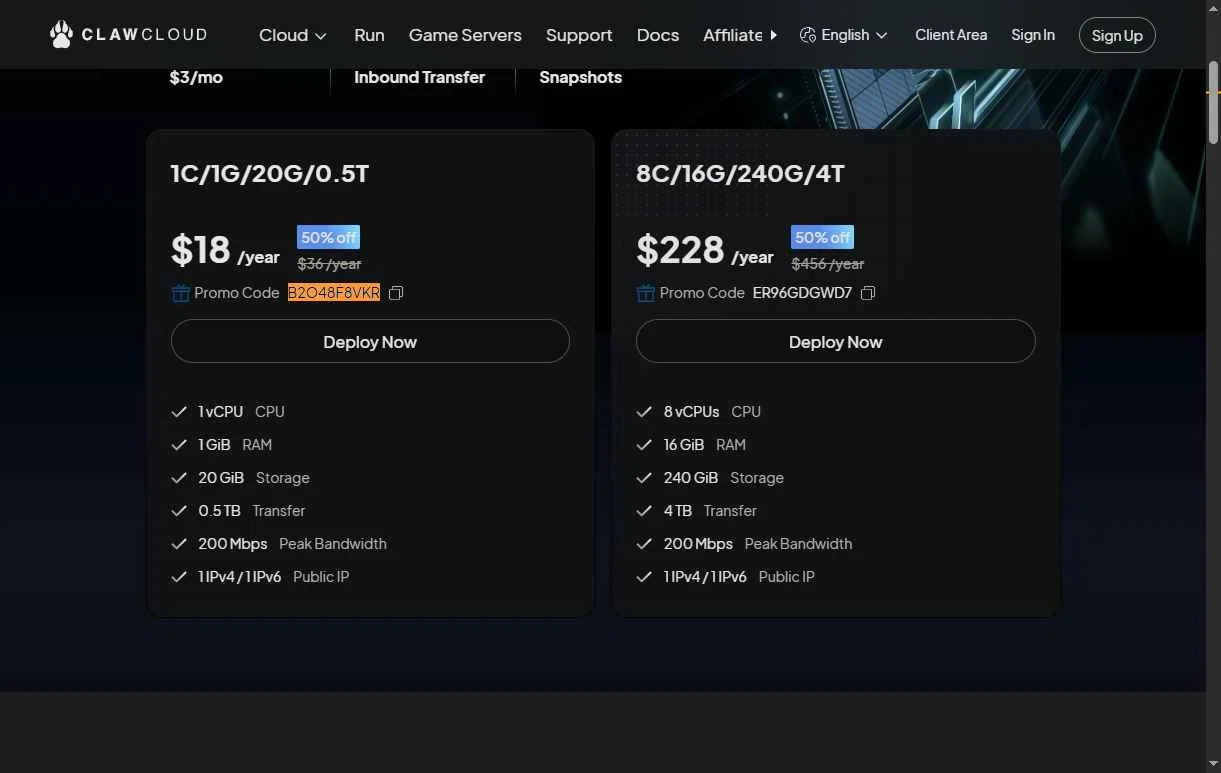
Task: Click the globe language icon
Action: (x=808, y=35)
